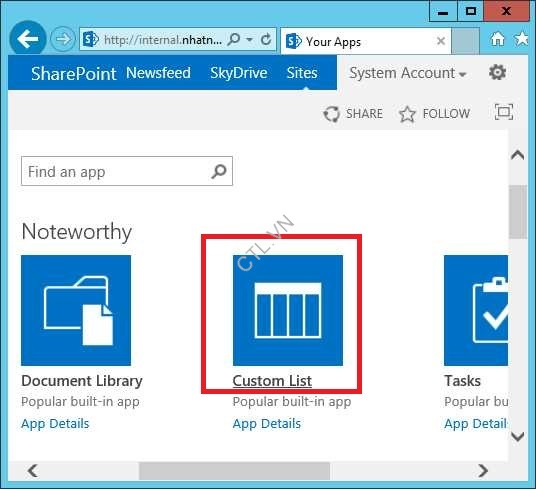This screenshot has height=489, width=536.
Task: Maximize the browser window
Action: point(471,11)
